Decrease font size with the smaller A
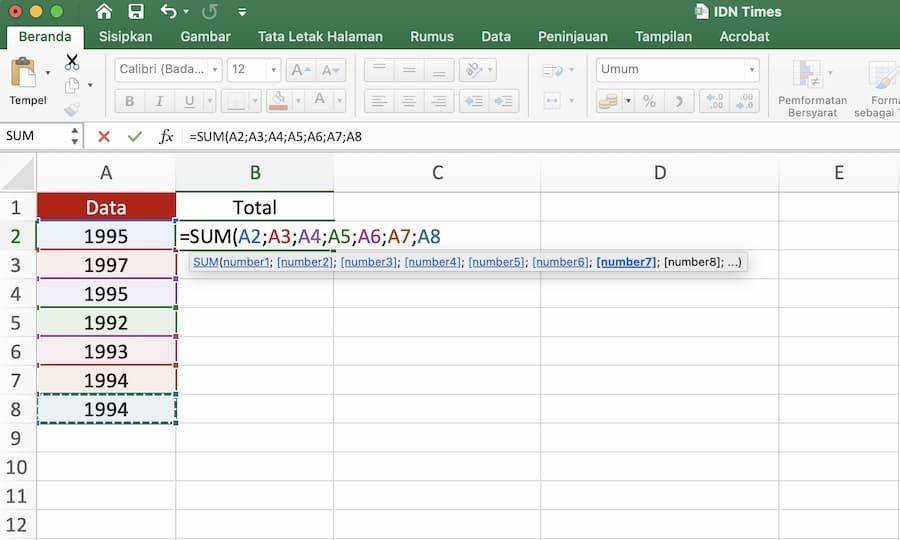Screen dimensions: 900x540 [x=331, y=70]
